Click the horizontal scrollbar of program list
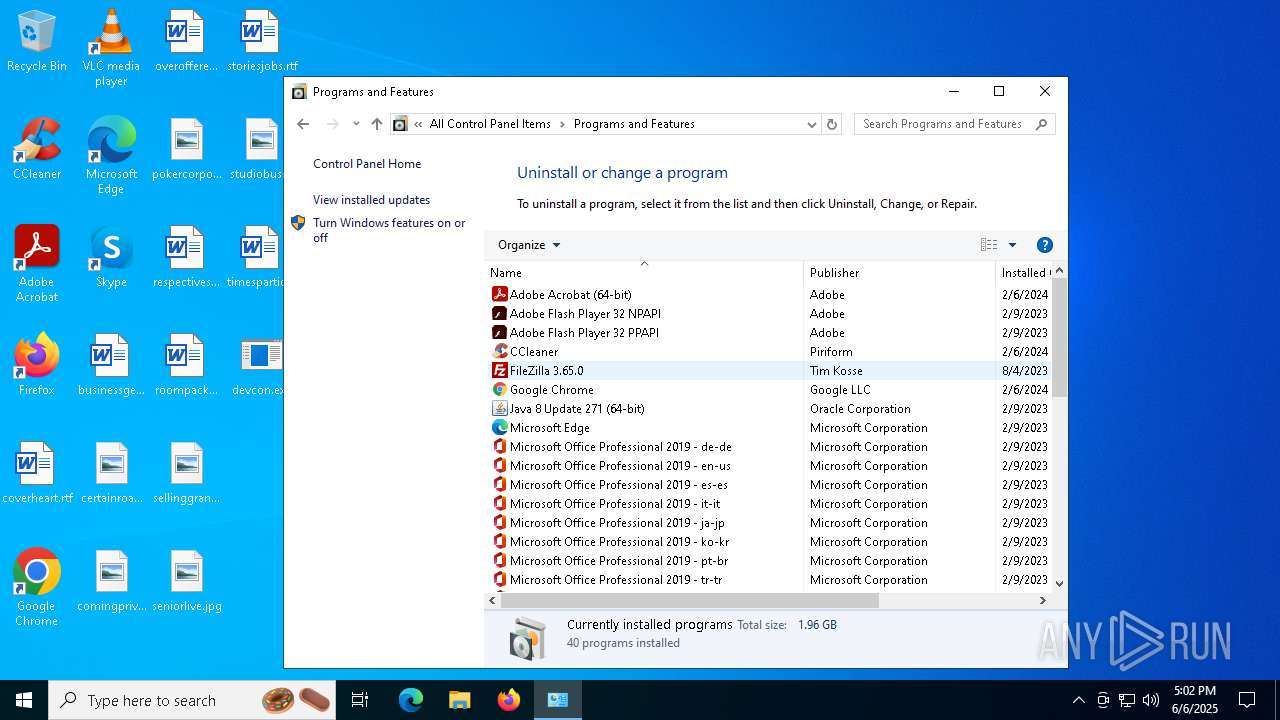The image size is (1280, 720). [690, 601]
